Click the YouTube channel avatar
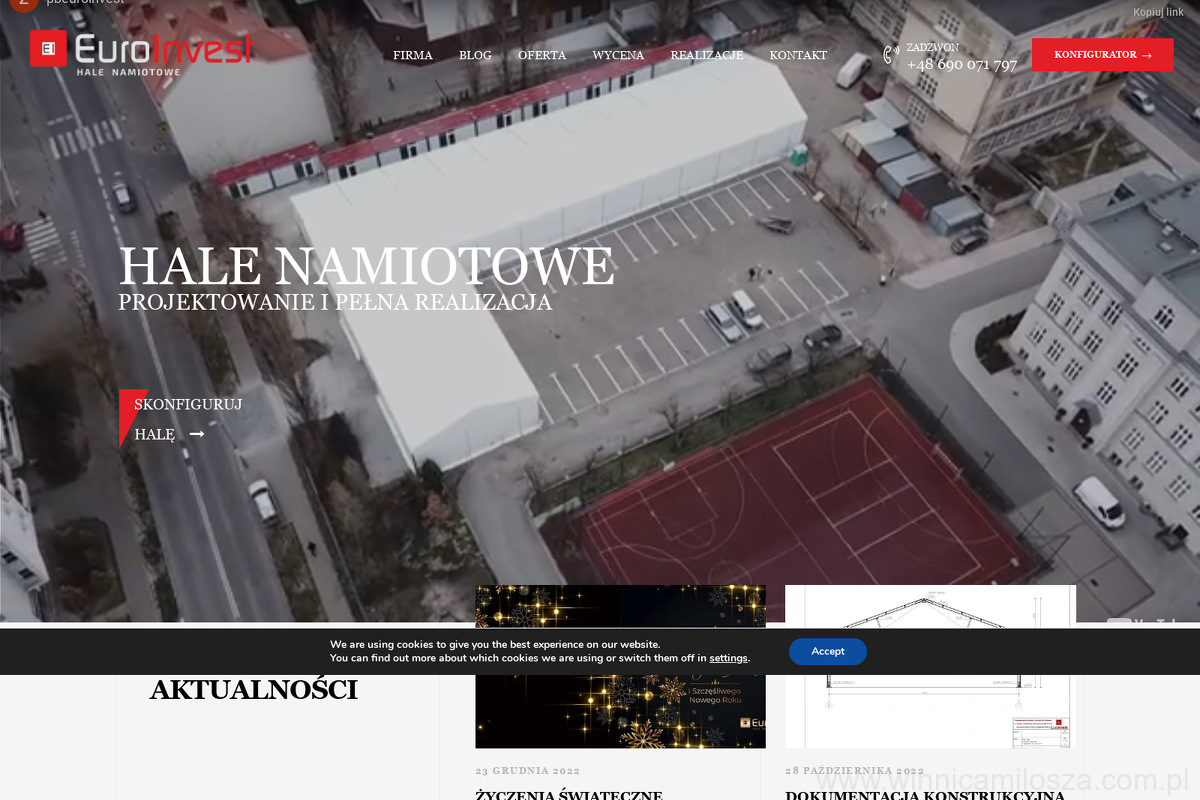1200x800 pixels. [x=22, y=3]
